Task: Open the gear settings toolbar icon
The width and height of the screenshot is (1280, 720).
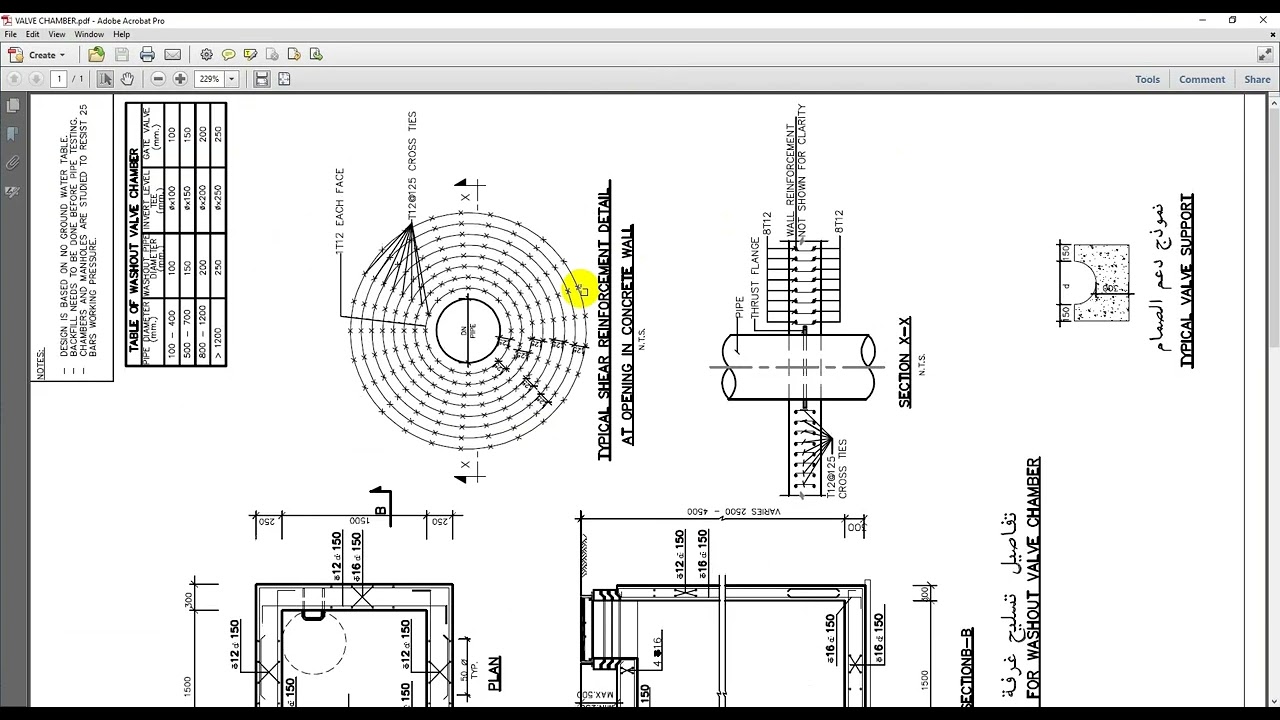Action: [x=206, y=55]
